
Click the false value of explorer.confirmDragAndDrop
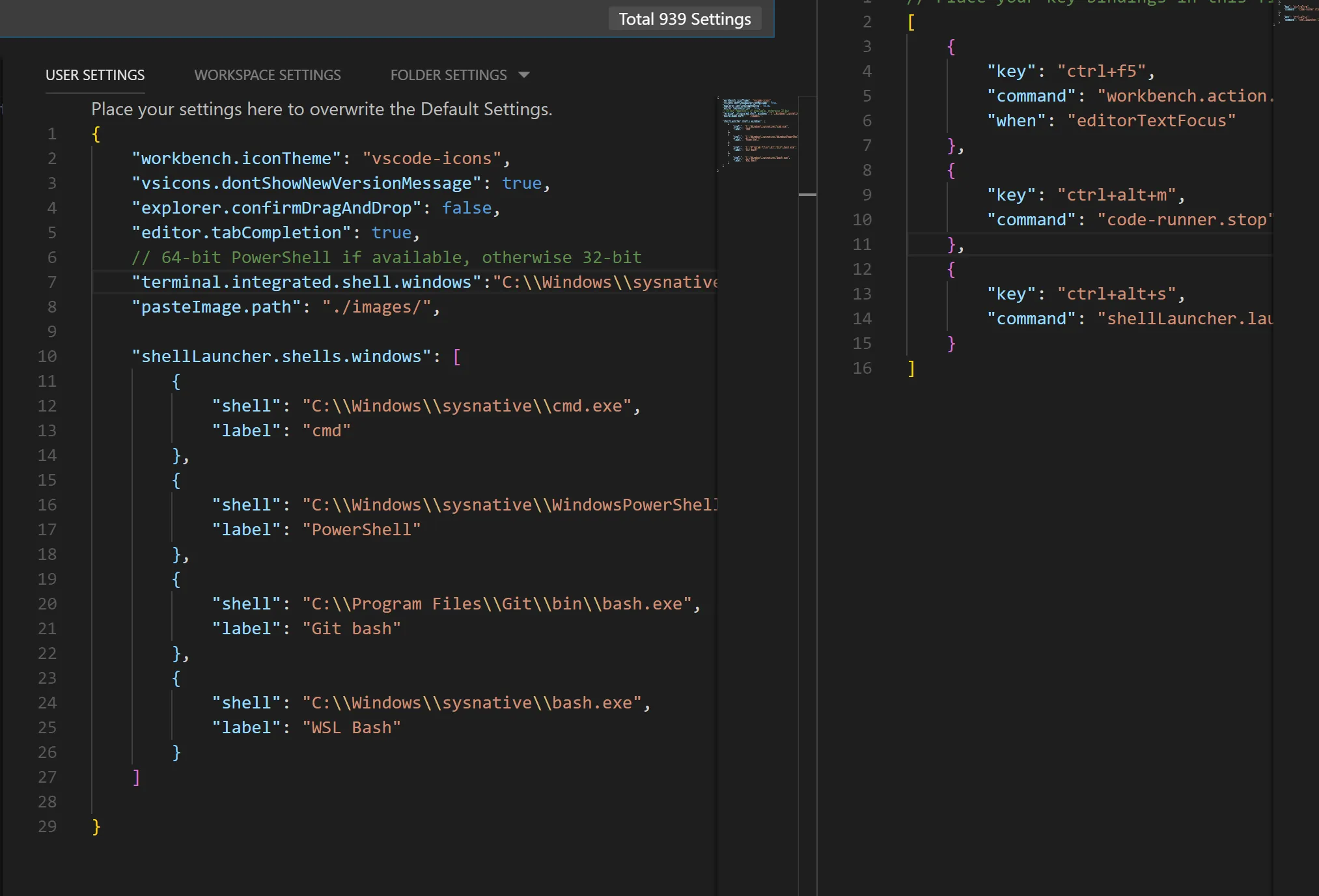pyautogui.click(x=466, y=208)
